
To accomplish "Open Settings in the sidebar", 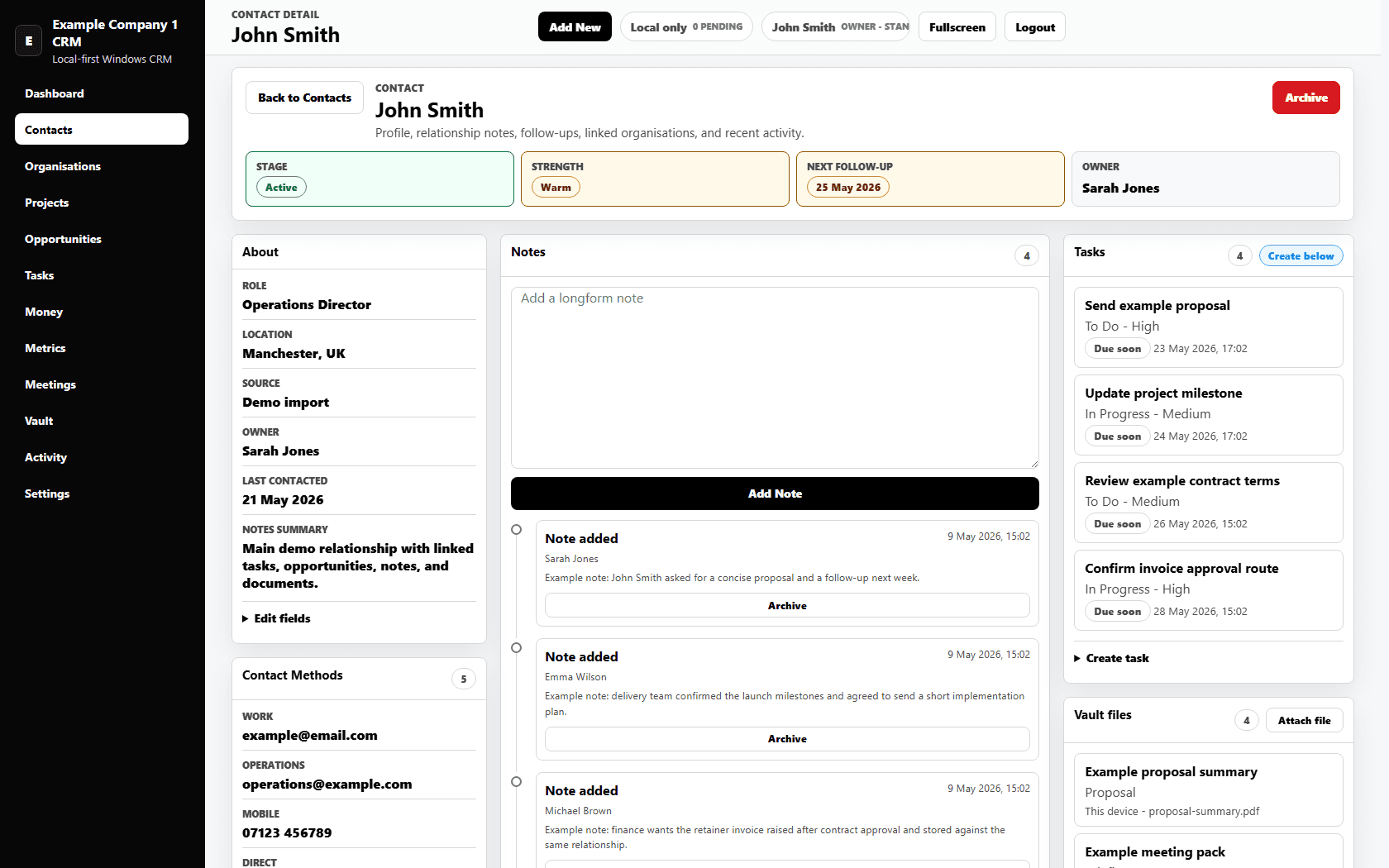I will pos(102,494).
